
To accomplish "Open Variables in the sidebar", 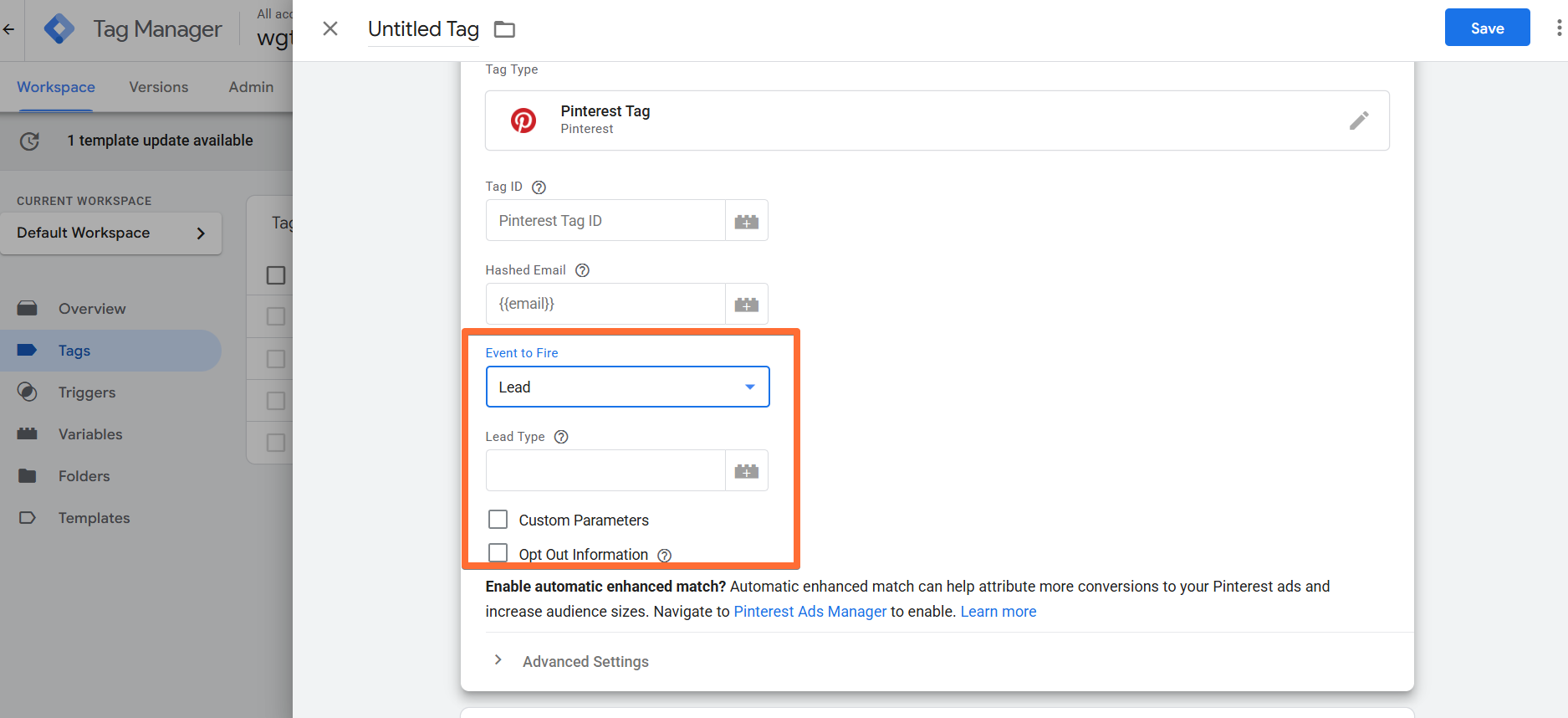I will [x=90, y=434].
